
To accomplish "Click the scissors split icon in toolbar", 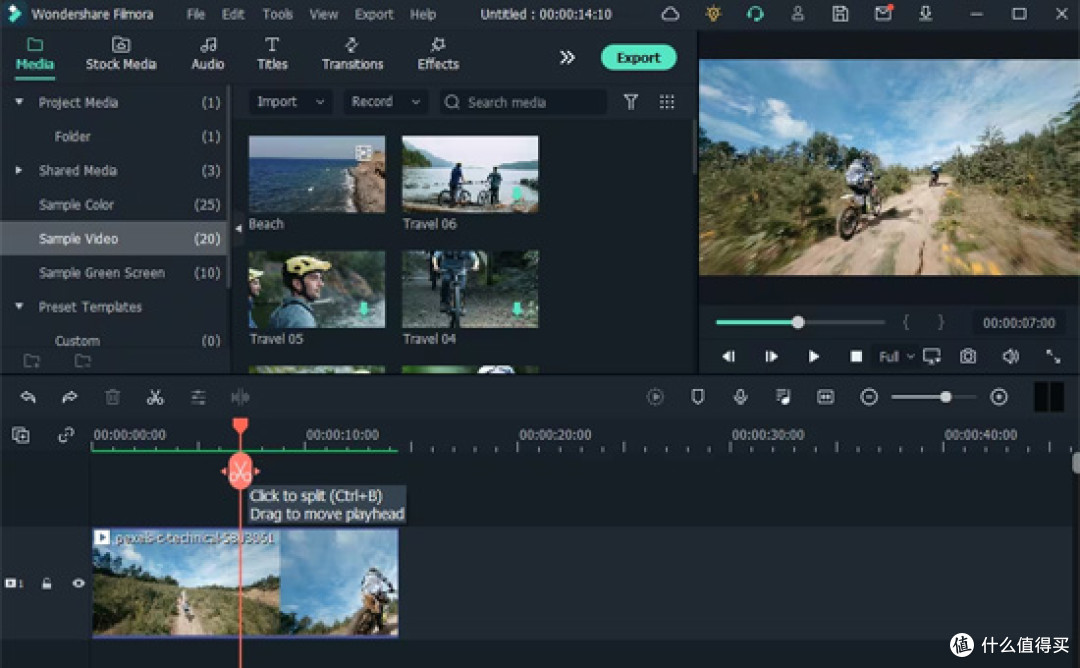I will [x=155, y=397].
